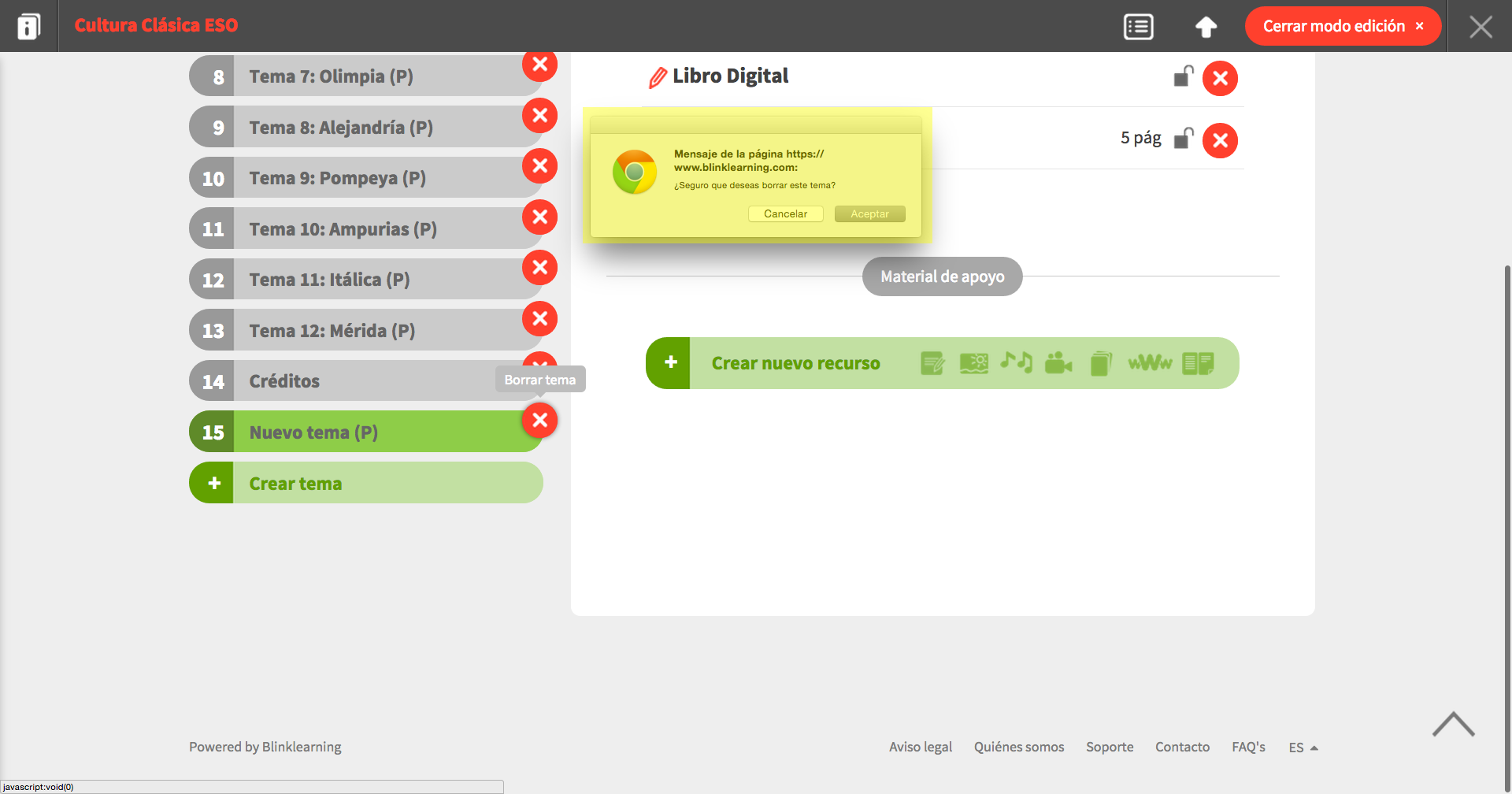Close edit mode with Cerrar modo edición
The image size is (1512, 794).
coord(1343,26)
